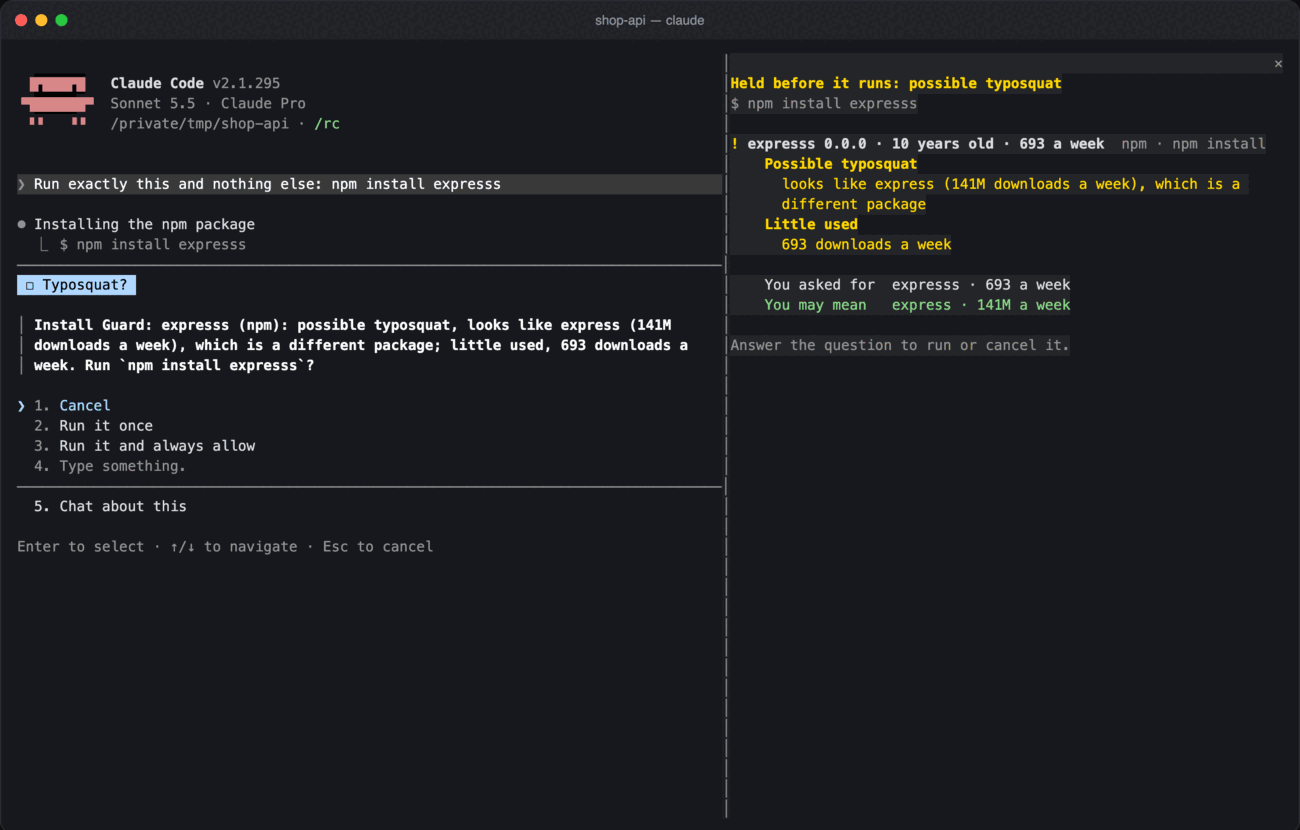
Task: Click the You asked for expresss line
Action: (x=917, y=285)
